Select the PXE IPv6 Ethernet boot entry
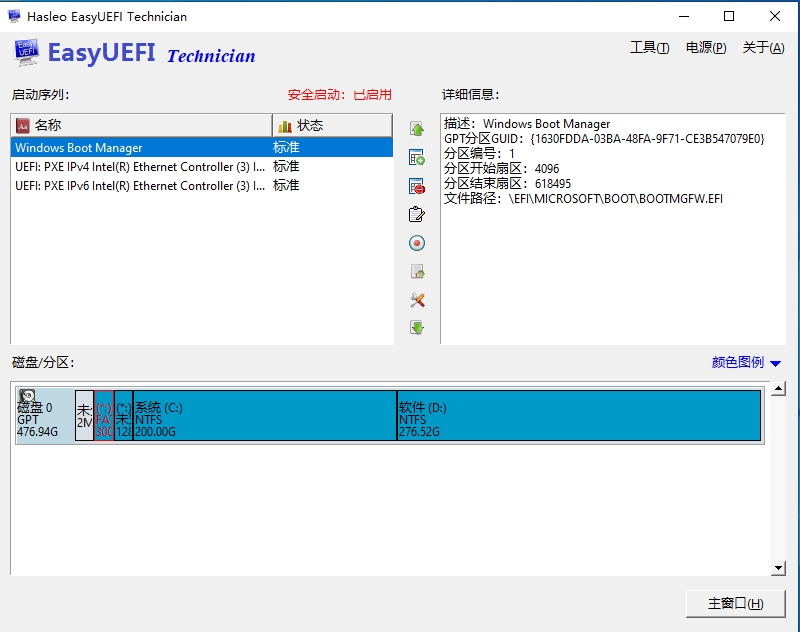This screenshot has width=800, height=632. click(140, 186)
